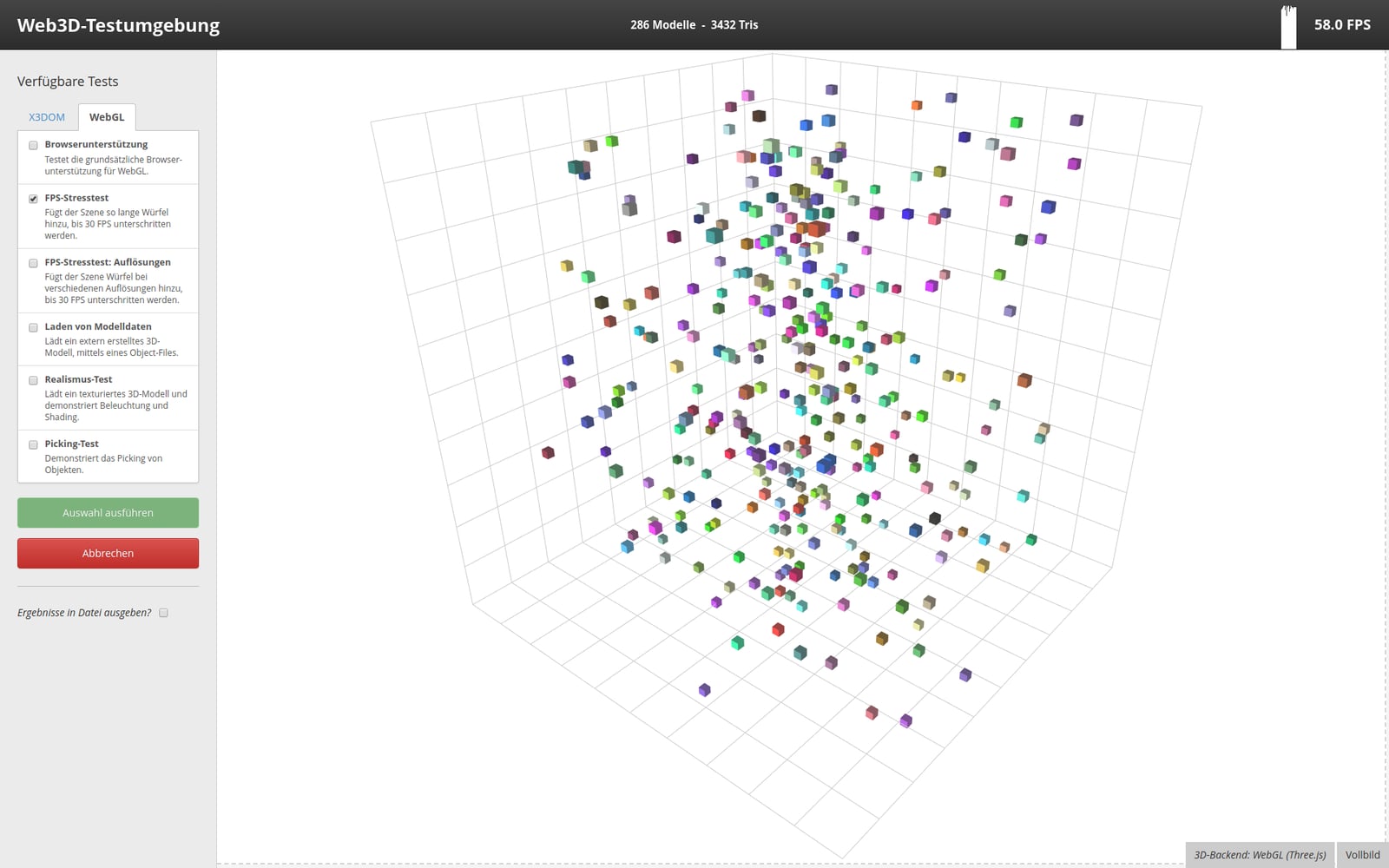Click the FPS histogram icon in the header
The height and width of the screenshot is (868, 1389).
(x=1287, y=23)
